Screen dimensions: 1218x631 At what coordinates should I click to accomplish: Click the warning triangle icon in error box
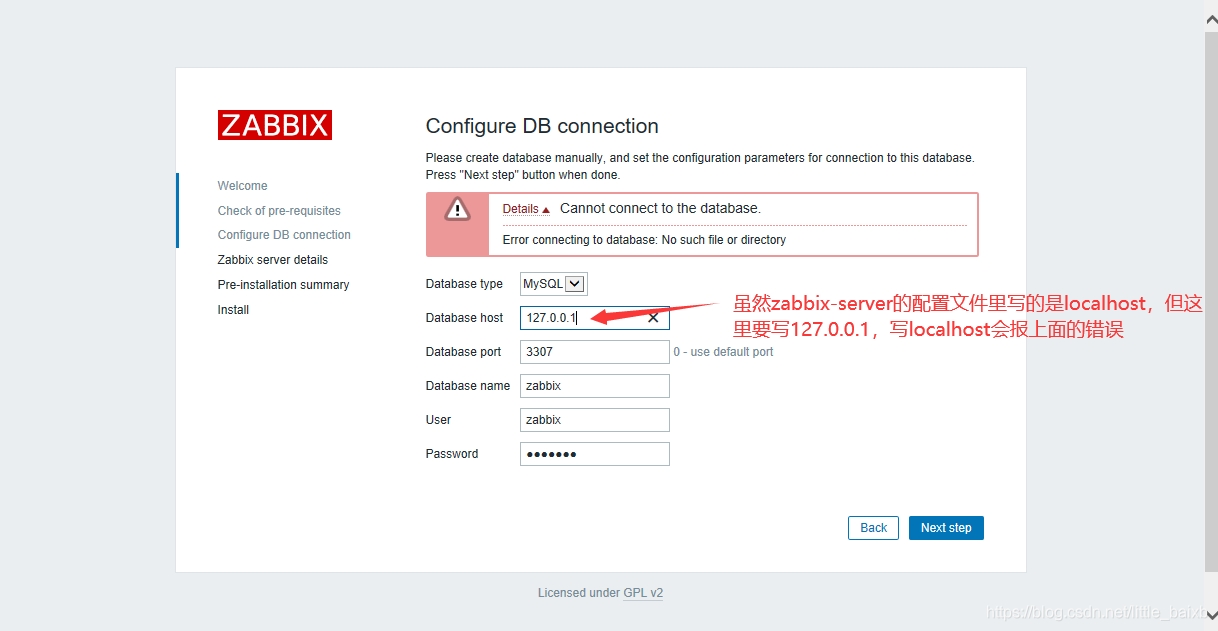pyautogui.click(x=457, y=209)
